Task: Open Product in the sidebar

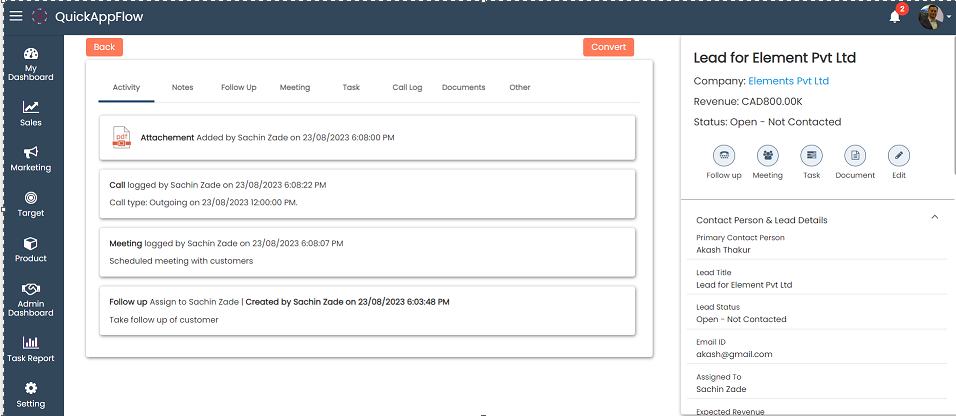Action: click(31, 249)
